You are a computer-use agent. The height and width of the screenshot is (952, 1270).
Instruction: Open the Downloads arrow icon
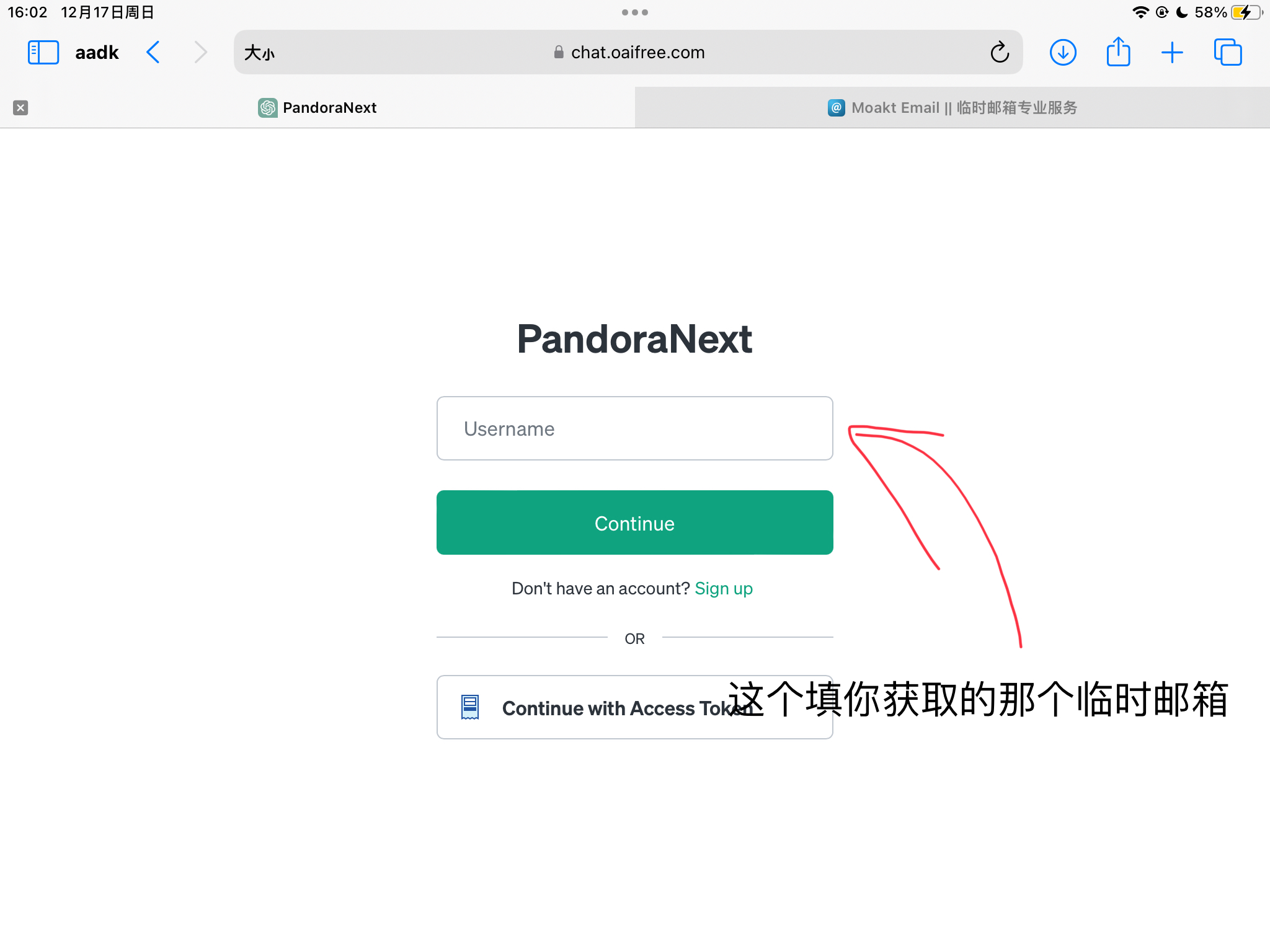[x=1063, y=53]
